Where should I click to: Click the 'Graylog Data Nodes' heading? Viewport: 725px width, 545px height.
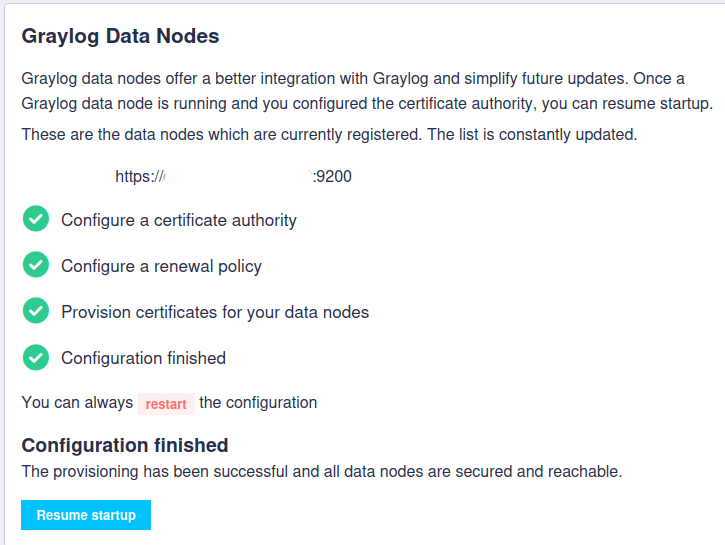[120, 36]
